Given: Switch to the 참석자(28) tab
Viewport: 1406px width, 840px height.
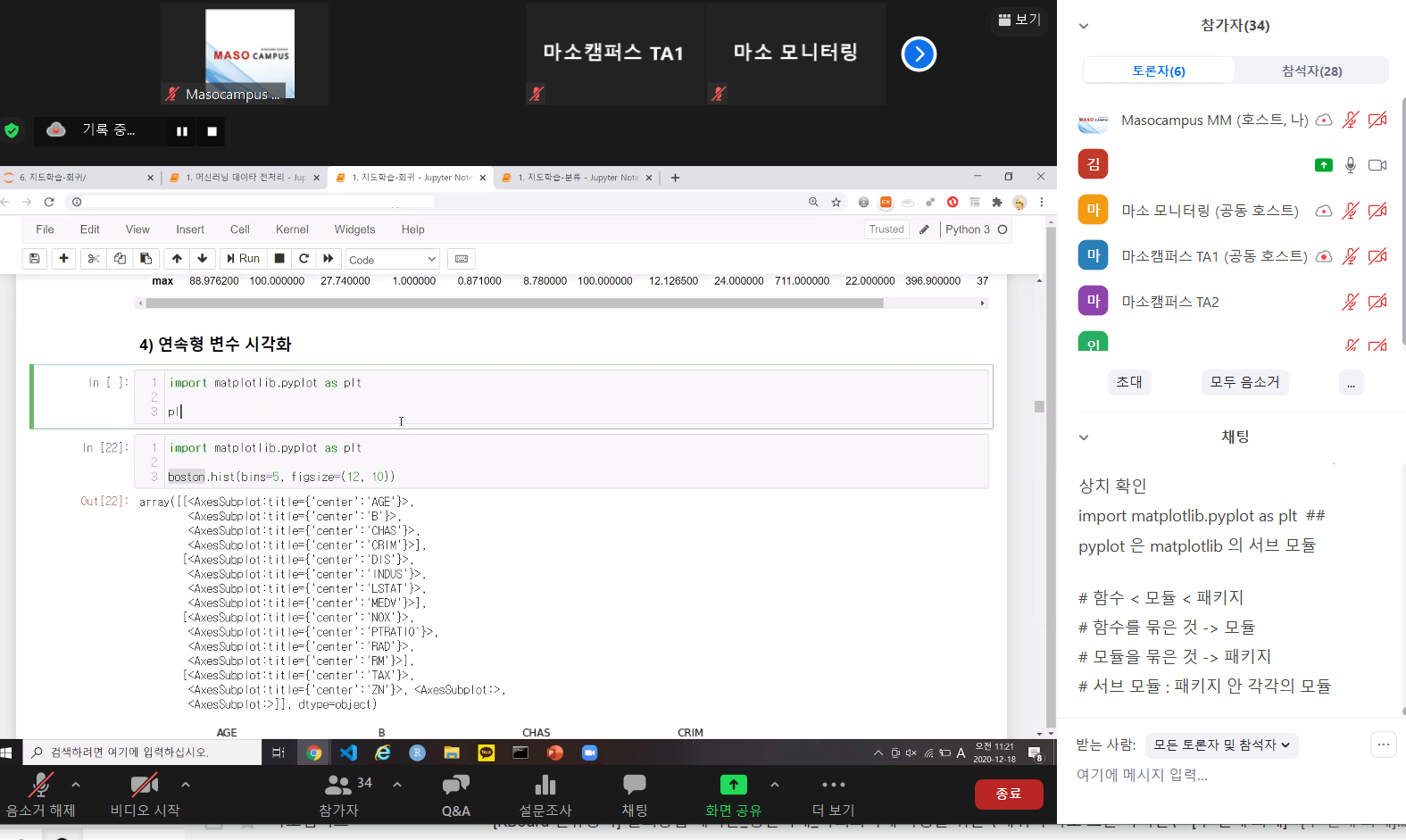Looking at the screenshot, I should (1311, 71).
